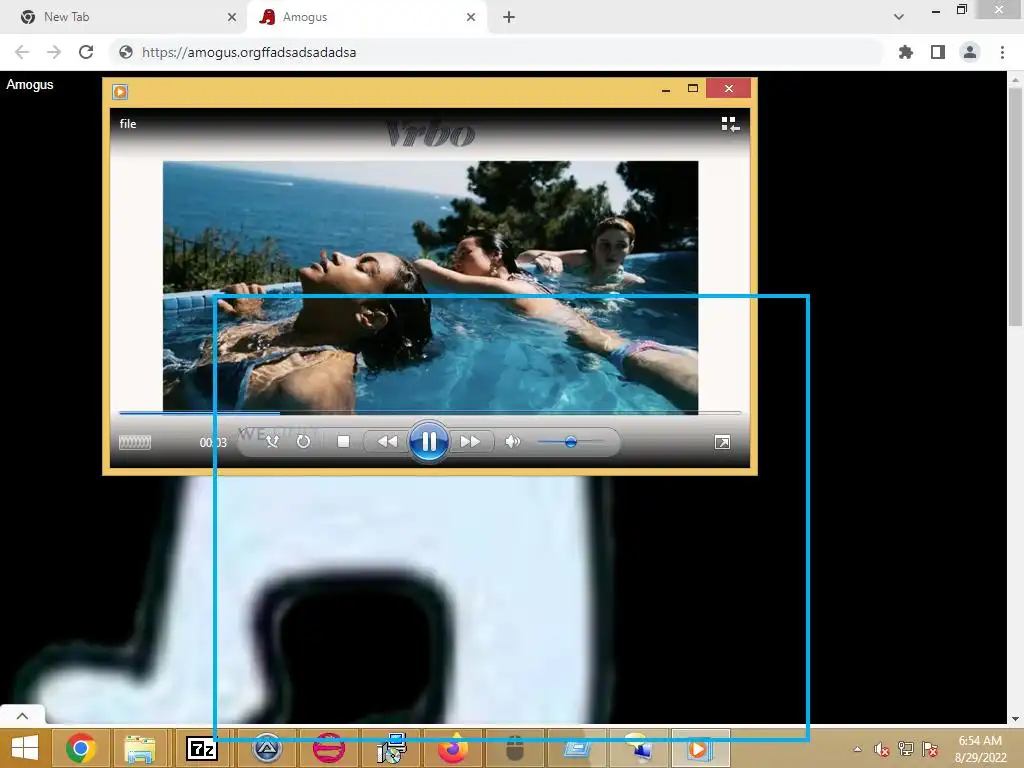Mute the media player speaker icon

pyautogui.click(x=513, y=442)
